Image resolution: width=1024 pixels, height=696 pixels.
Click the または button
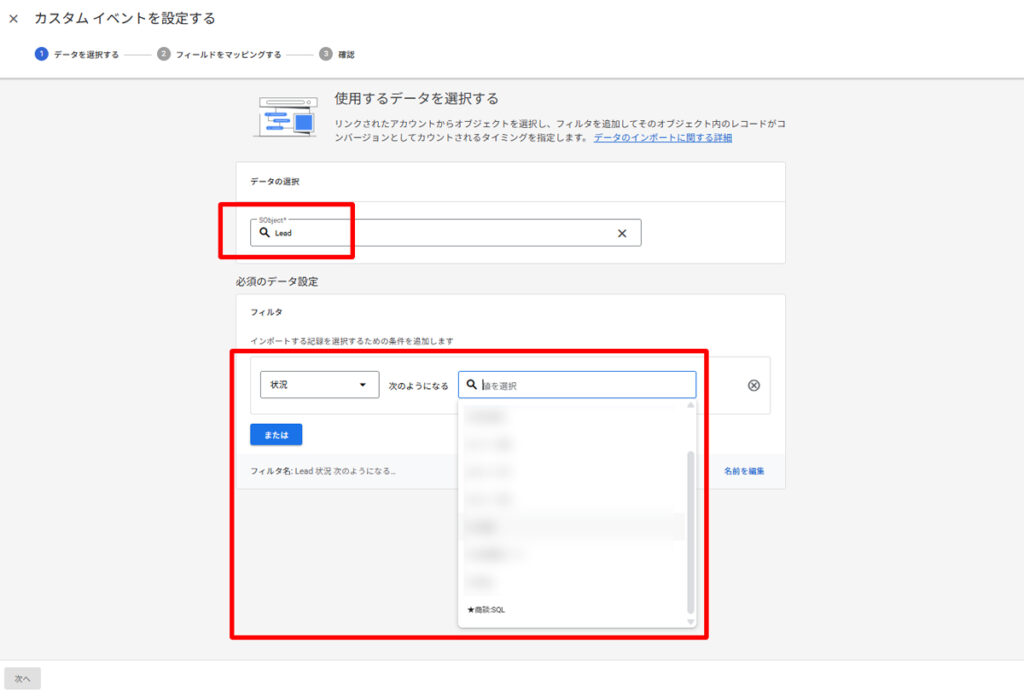point(276,435)
